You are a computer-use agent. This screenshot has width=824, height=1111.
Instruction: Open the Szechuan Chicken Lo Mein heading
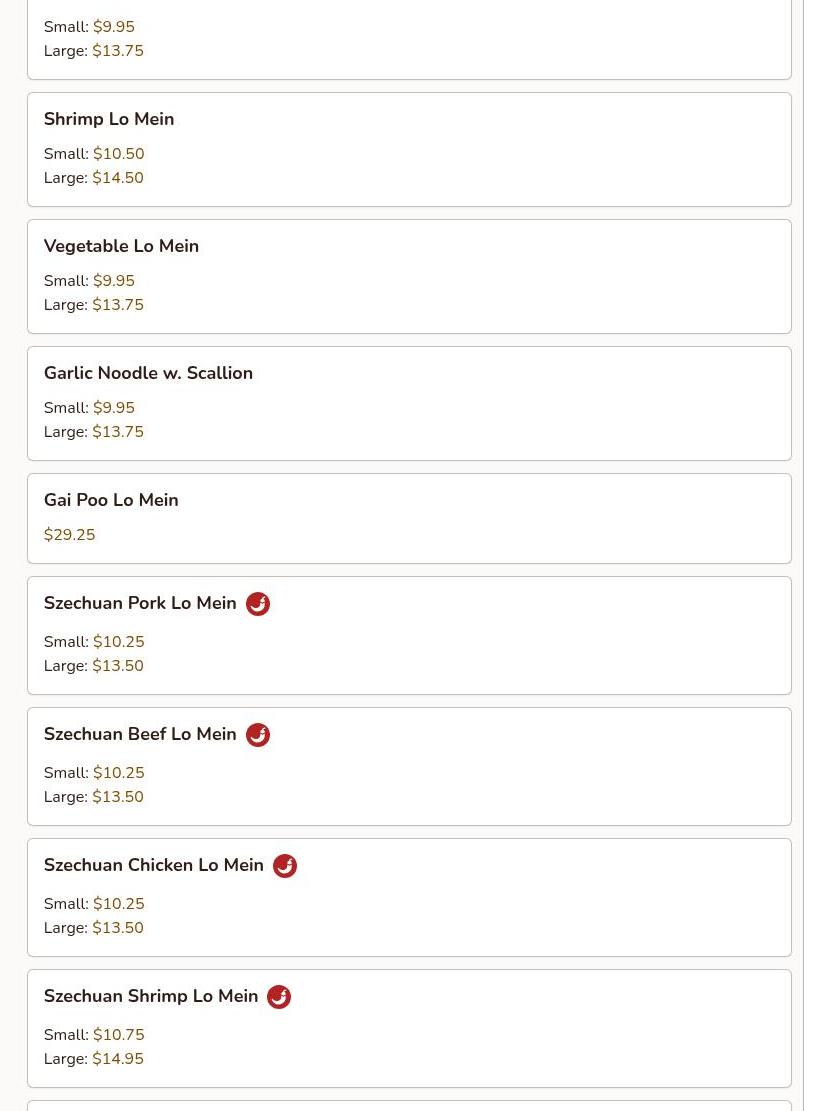coord(154,865)
